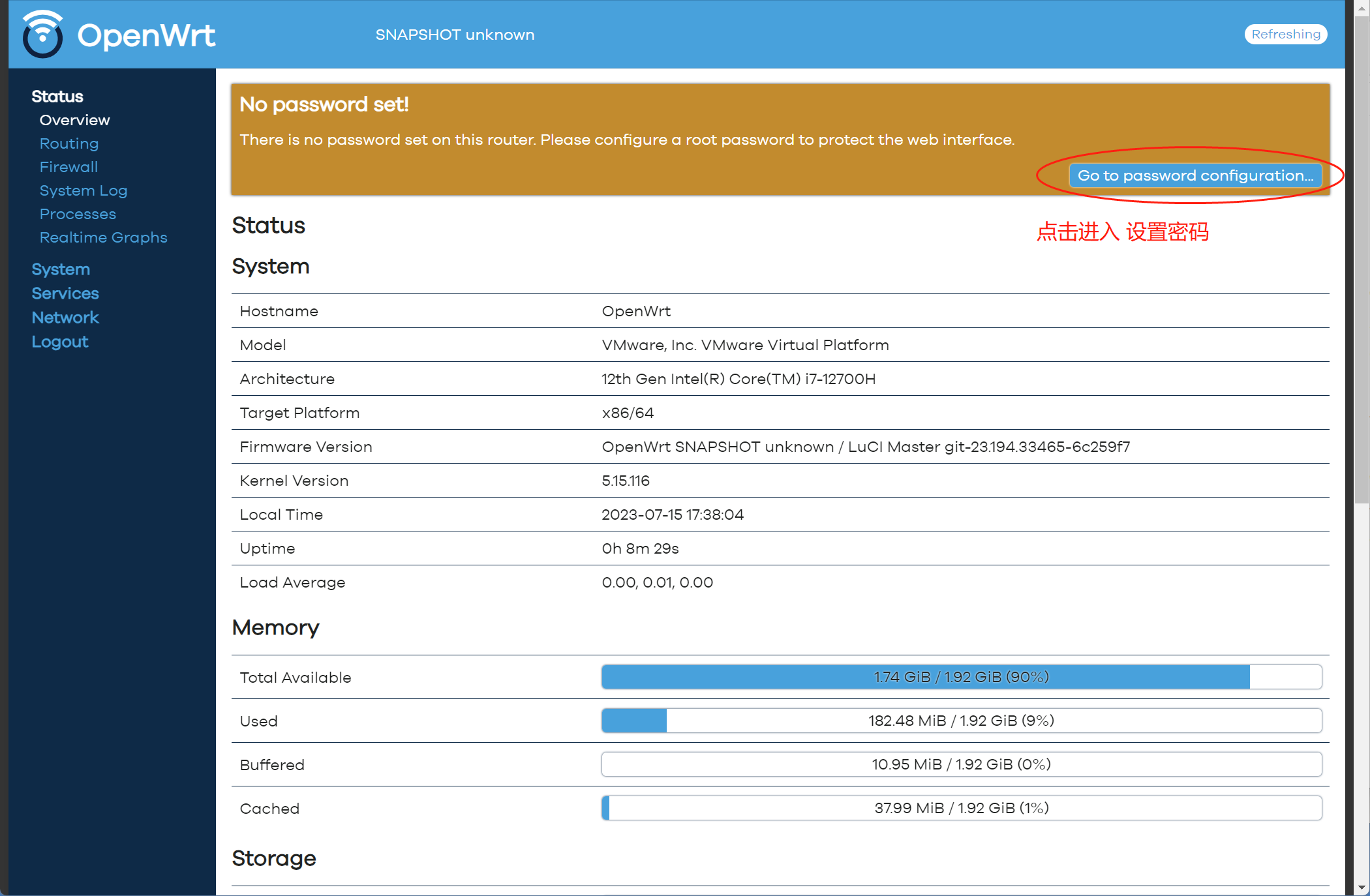1370x896 pixels.
Task: Open the System Log page
Action: point(84,190)
